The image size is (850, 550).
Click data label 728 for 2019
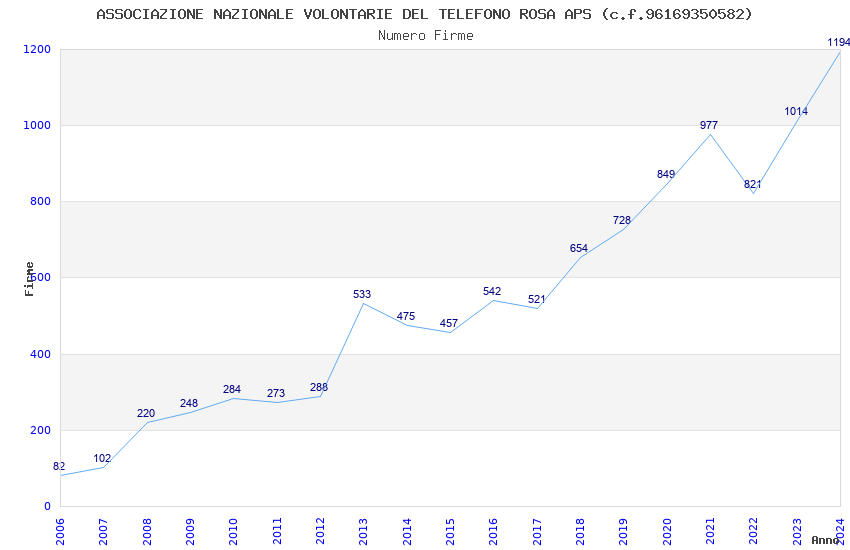pyautogui.click(x=622, y=220)
